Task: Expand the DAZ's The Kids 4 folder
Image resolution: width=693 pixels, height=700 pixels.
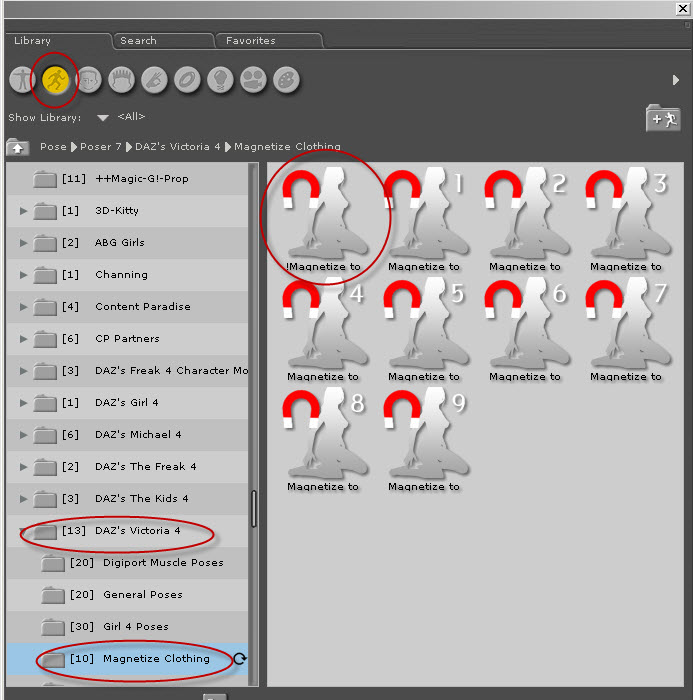Action: click(x=23, y=499)
